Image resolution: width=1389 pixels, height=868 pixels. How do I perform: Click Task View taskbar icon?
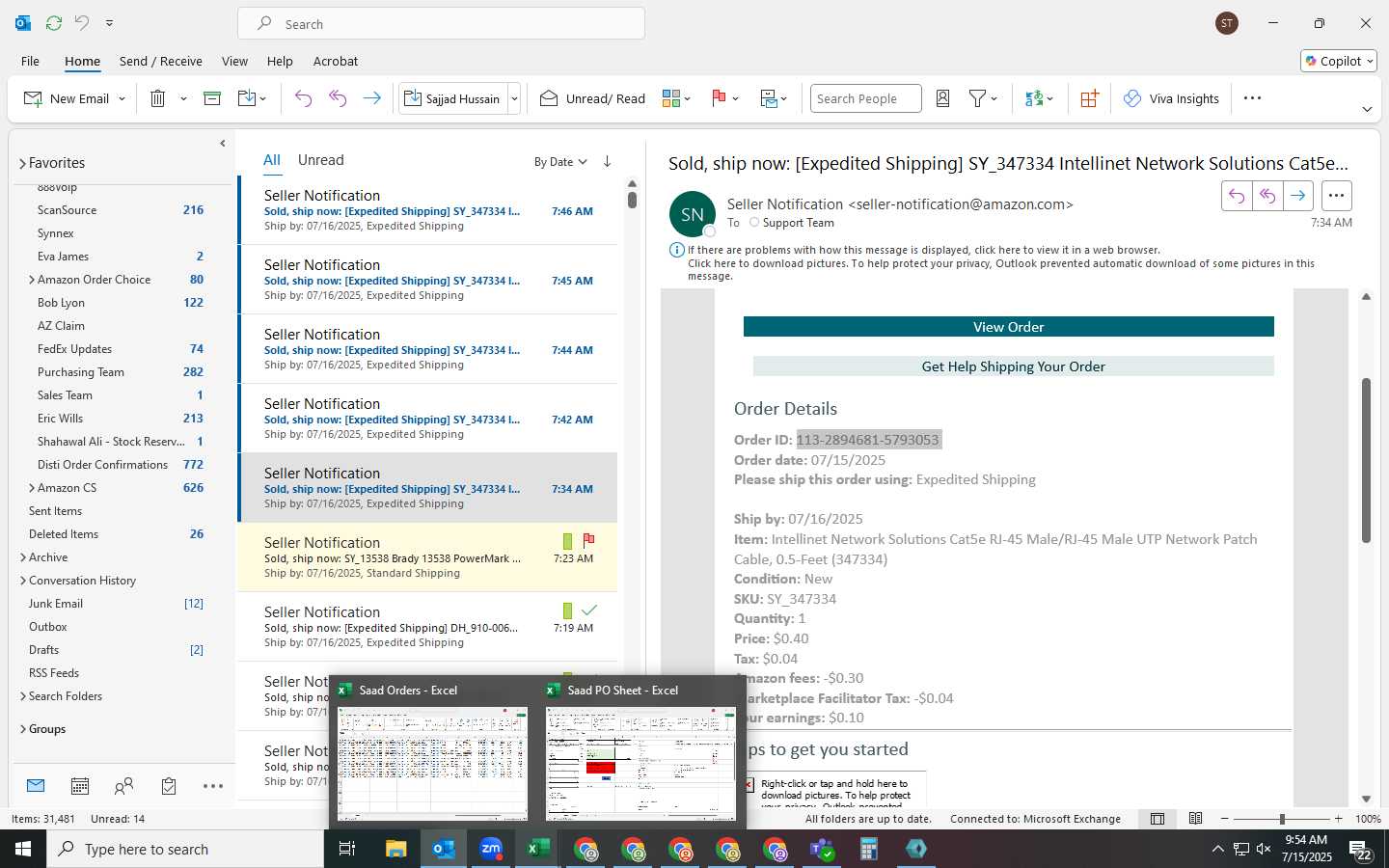[347, 849]
